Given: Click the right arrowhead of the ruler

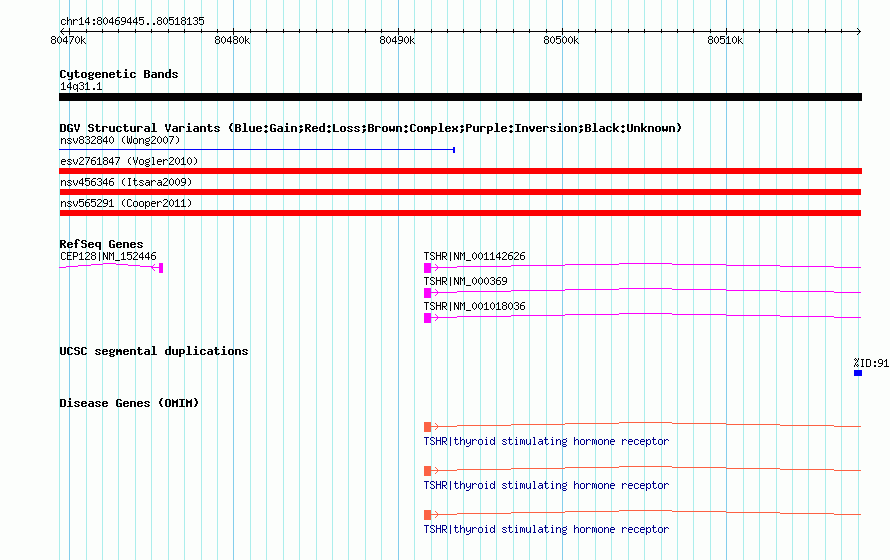Looking at the screenshot, I should tap(859, 31).
